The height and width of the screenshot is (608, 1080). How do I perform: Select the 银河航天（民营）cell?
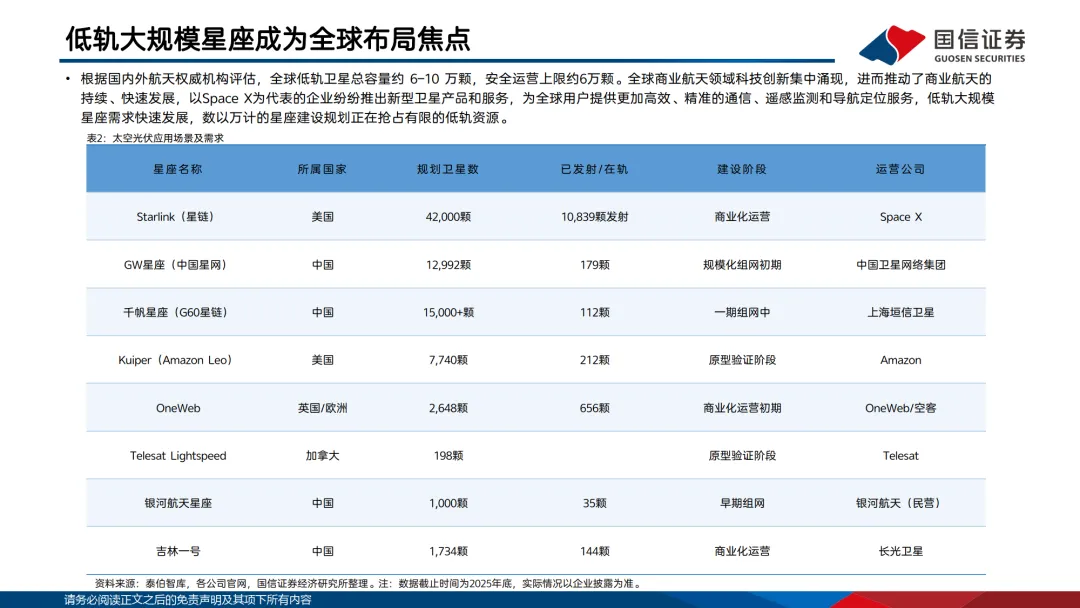[x=900, y=503]
